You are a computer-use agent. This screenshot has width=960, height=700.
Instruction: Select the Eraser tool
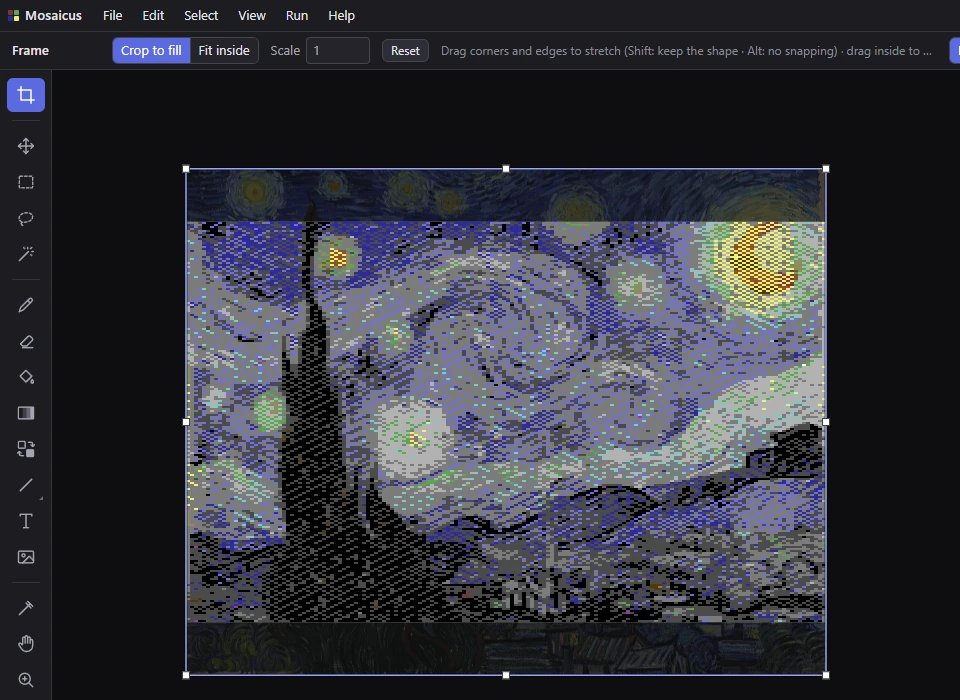26,341
